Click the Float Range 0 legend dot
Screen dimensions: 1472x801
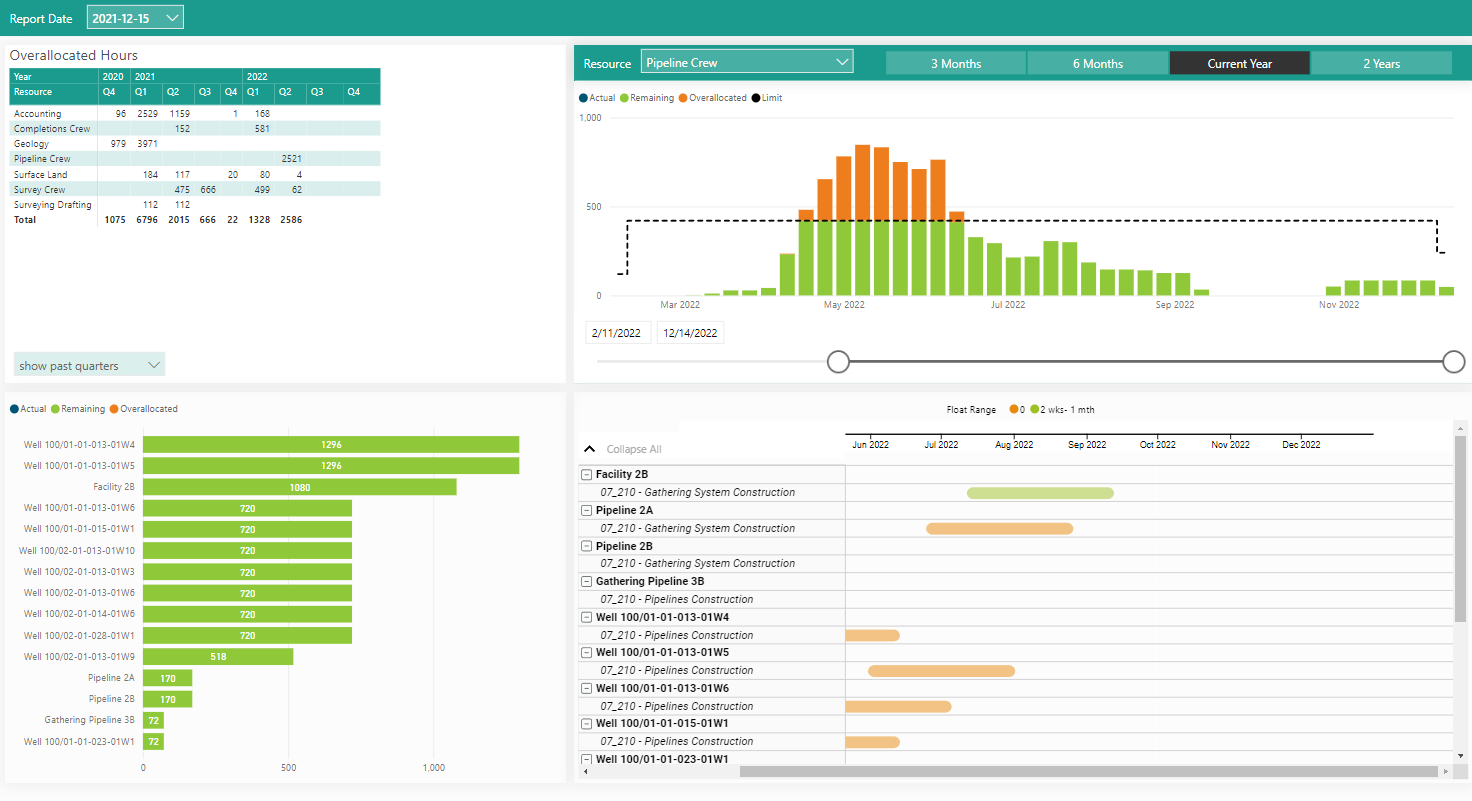pyautogui.click(x=1014, y=410)
